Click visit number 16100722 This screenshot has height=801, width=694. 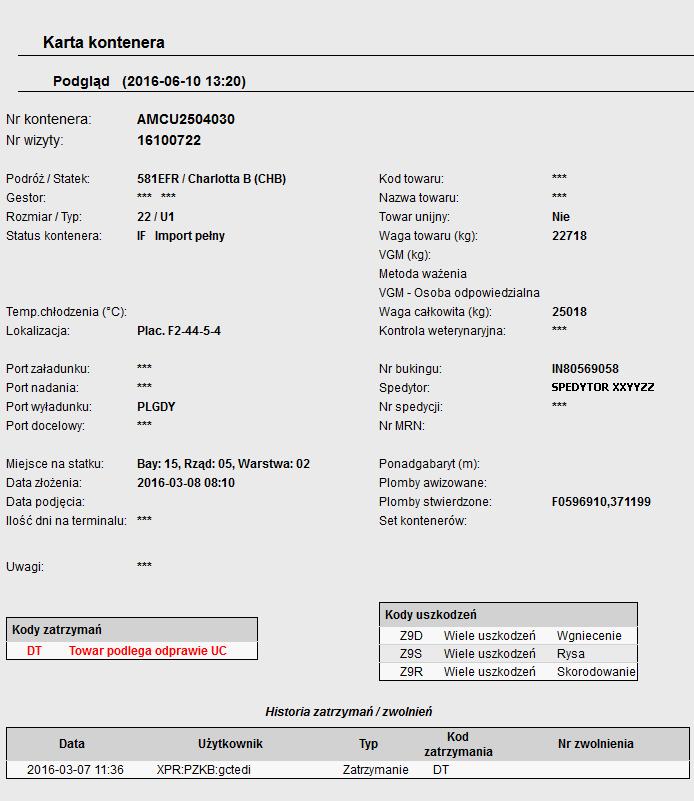click(x=169, y=140)
